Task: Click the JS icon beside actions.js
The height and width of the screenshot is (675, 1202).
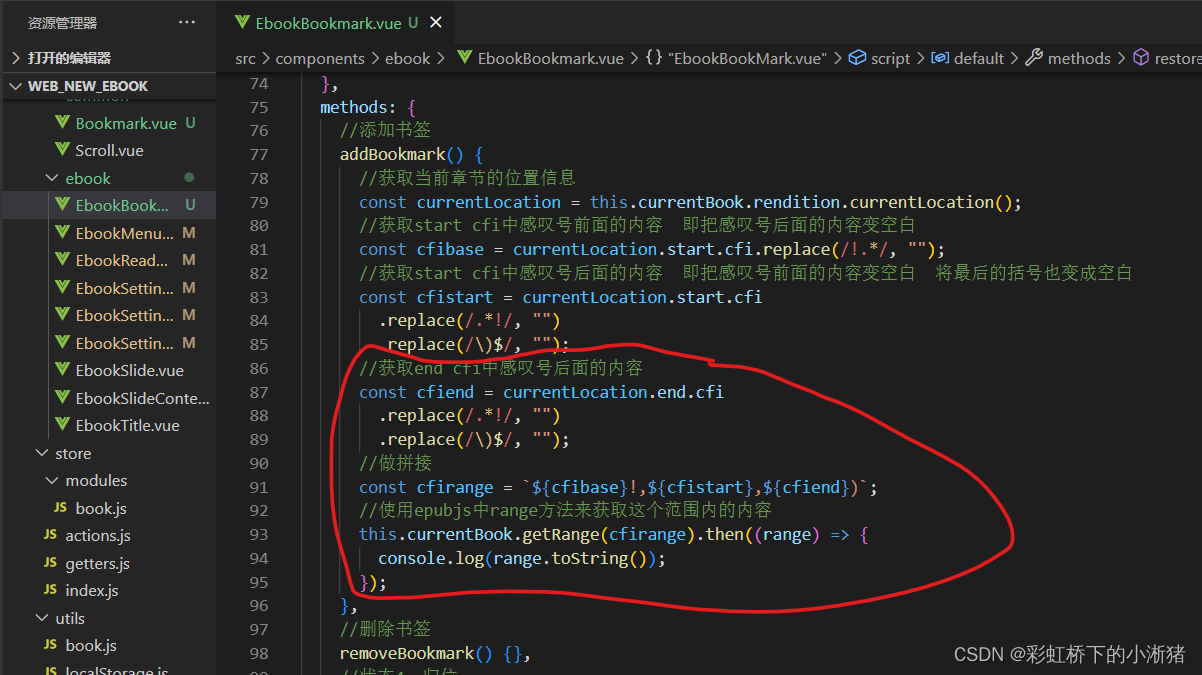Action: [50, 535]
